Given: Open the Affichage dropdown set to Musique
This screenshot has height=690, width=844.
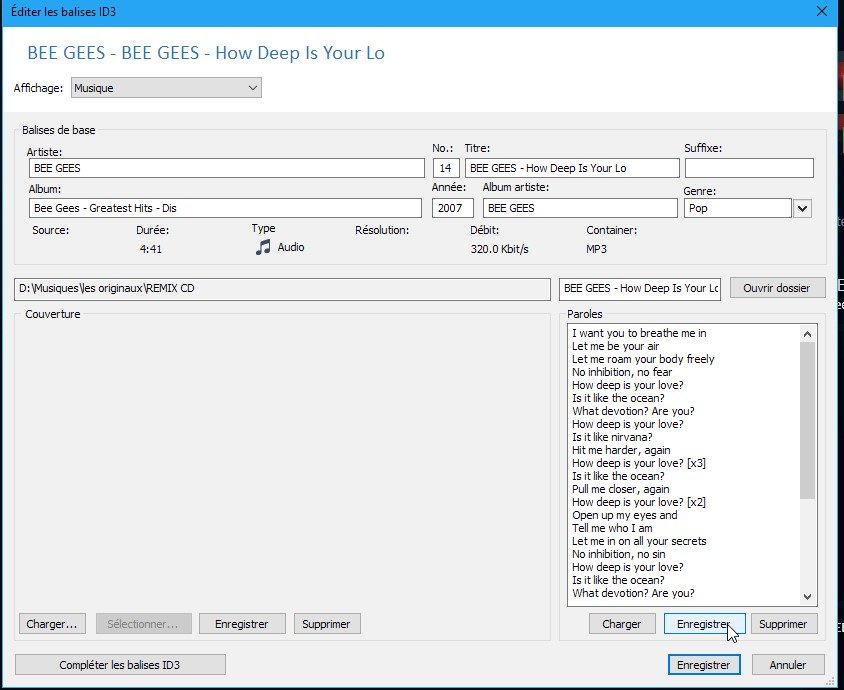Looking at the screenshot, I should pos(166,88).
